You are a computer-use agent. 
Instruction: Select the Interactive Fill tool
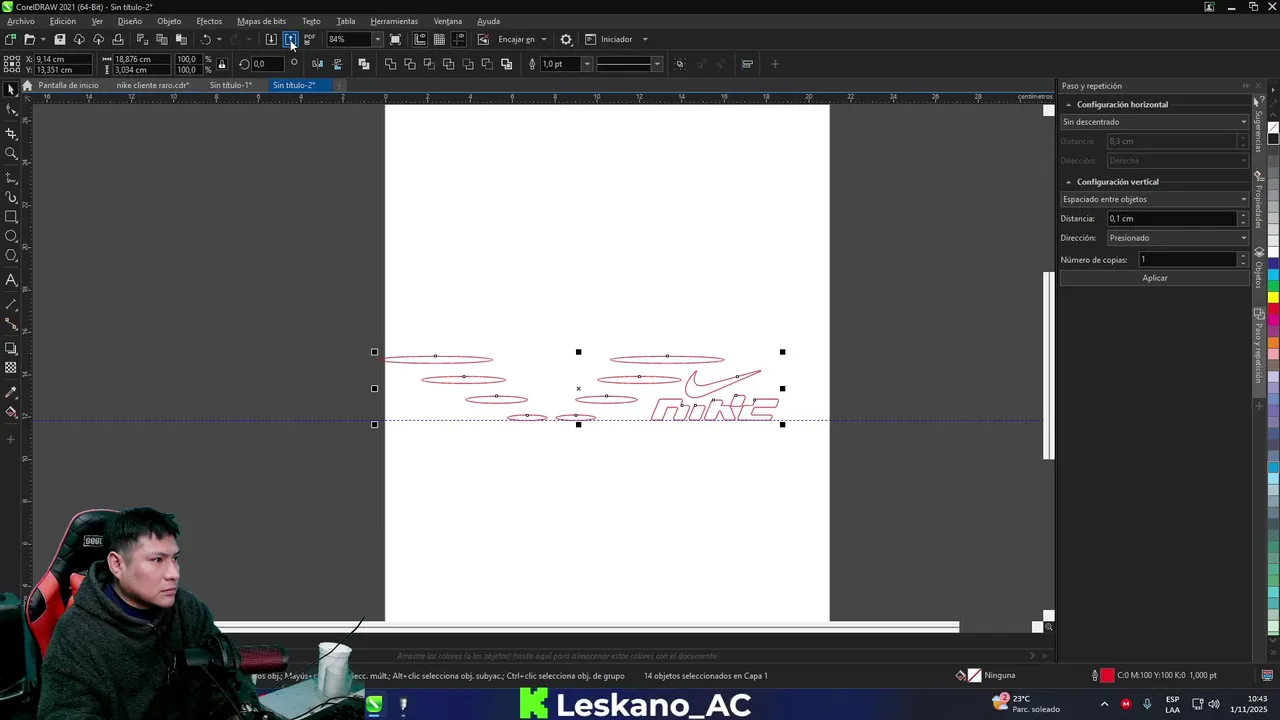(11, 412)
